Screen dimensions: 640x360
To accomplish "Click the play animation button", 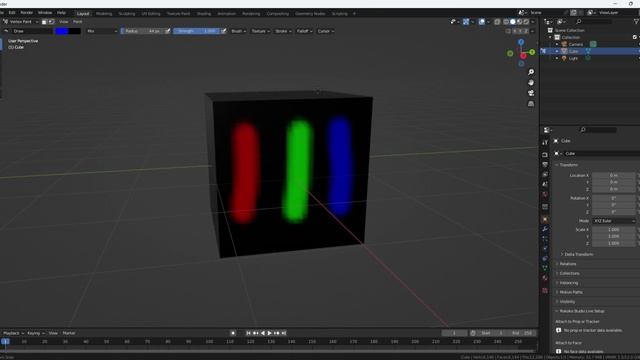I will click(x=270, y=333).
